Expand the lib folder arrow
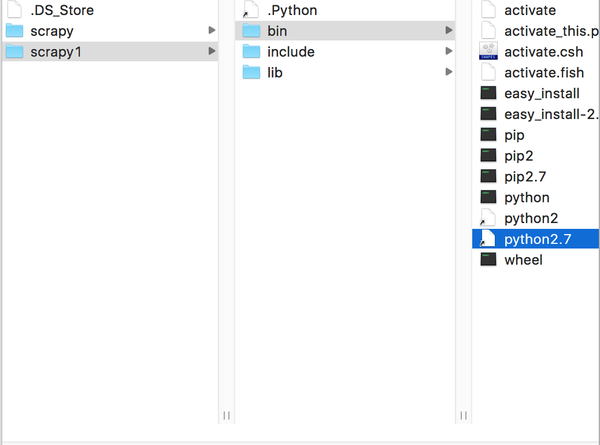Viewport: 600px width, 445px height. (x=448, y=72)
